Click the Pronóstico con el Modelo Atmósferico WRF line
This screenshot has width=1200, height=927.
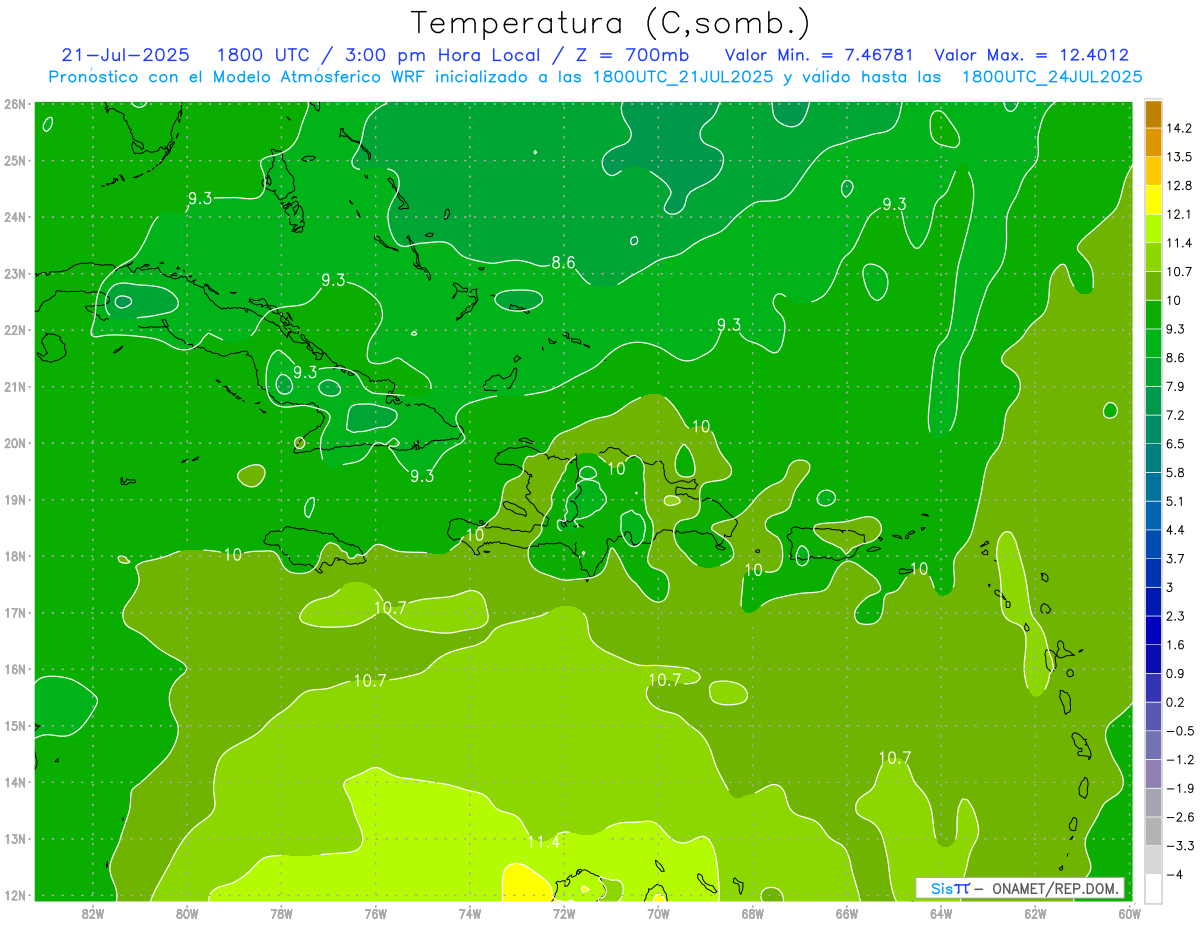[x=595, y=76]
